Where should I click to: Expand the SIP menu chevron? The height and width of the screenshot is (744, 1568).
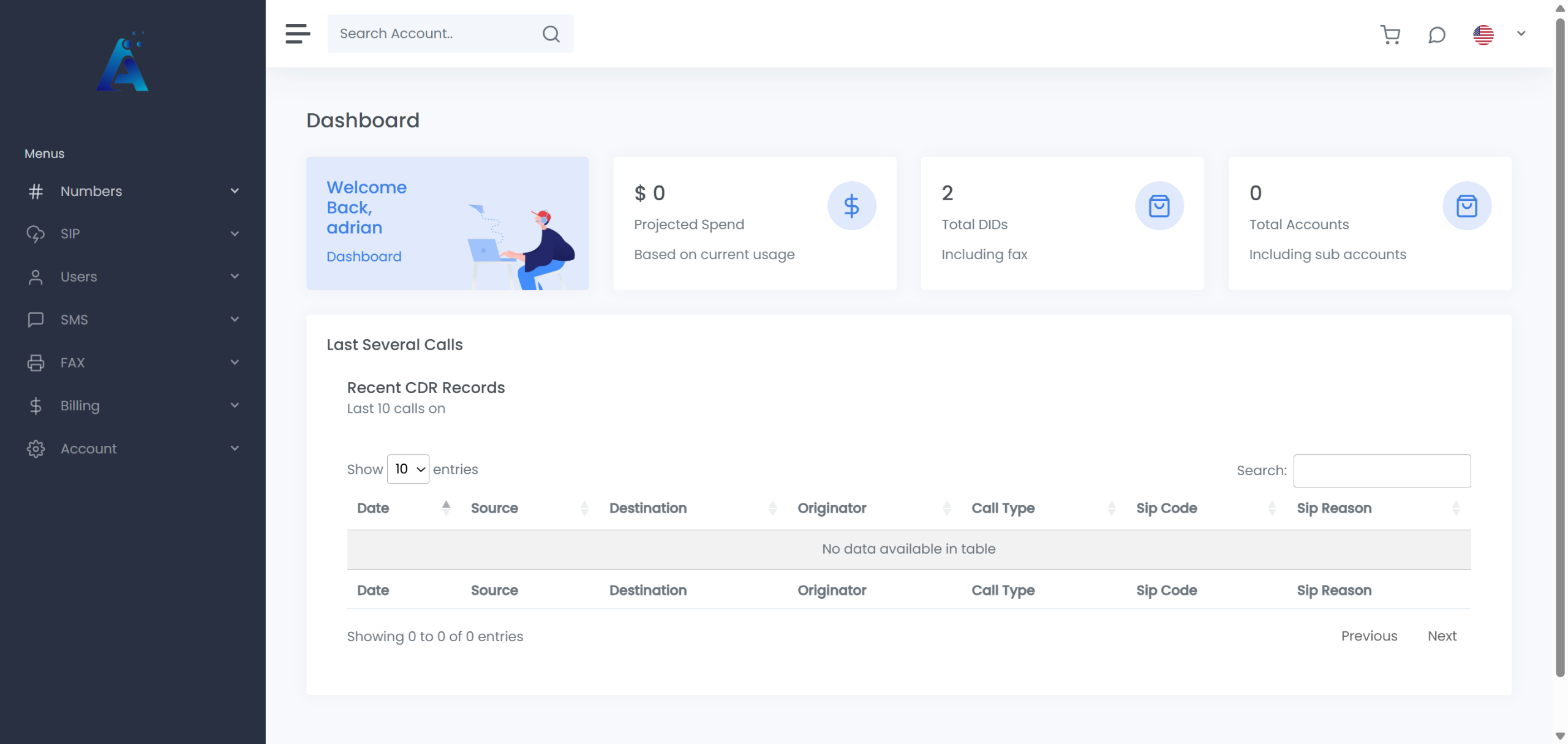click(235, 234)
